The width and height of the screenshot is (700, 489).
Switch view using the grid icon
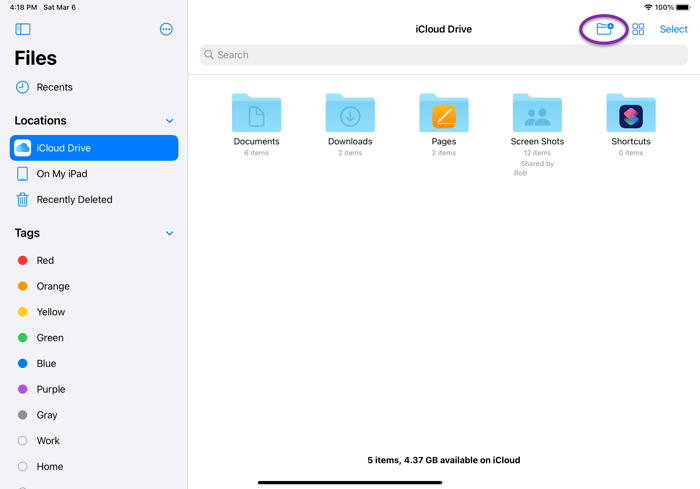click(x=638, y=29)
